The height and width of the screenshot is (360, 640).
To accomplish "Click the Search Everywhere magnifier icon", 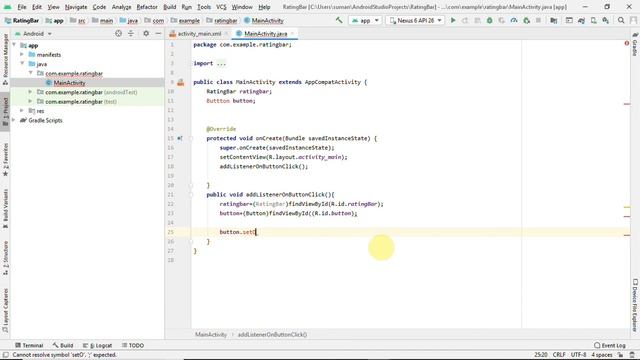I will (x=621, y=20).
